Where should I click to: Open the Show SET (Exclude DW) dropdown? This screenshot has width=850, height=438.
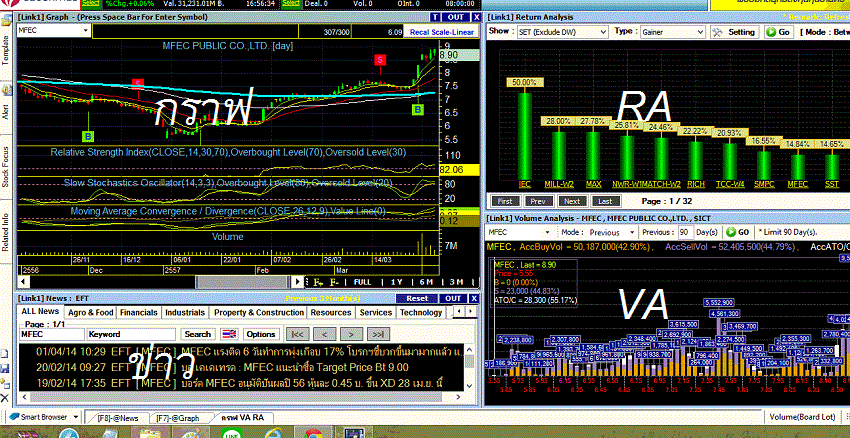pyautogui.click(x=603, y=32)
